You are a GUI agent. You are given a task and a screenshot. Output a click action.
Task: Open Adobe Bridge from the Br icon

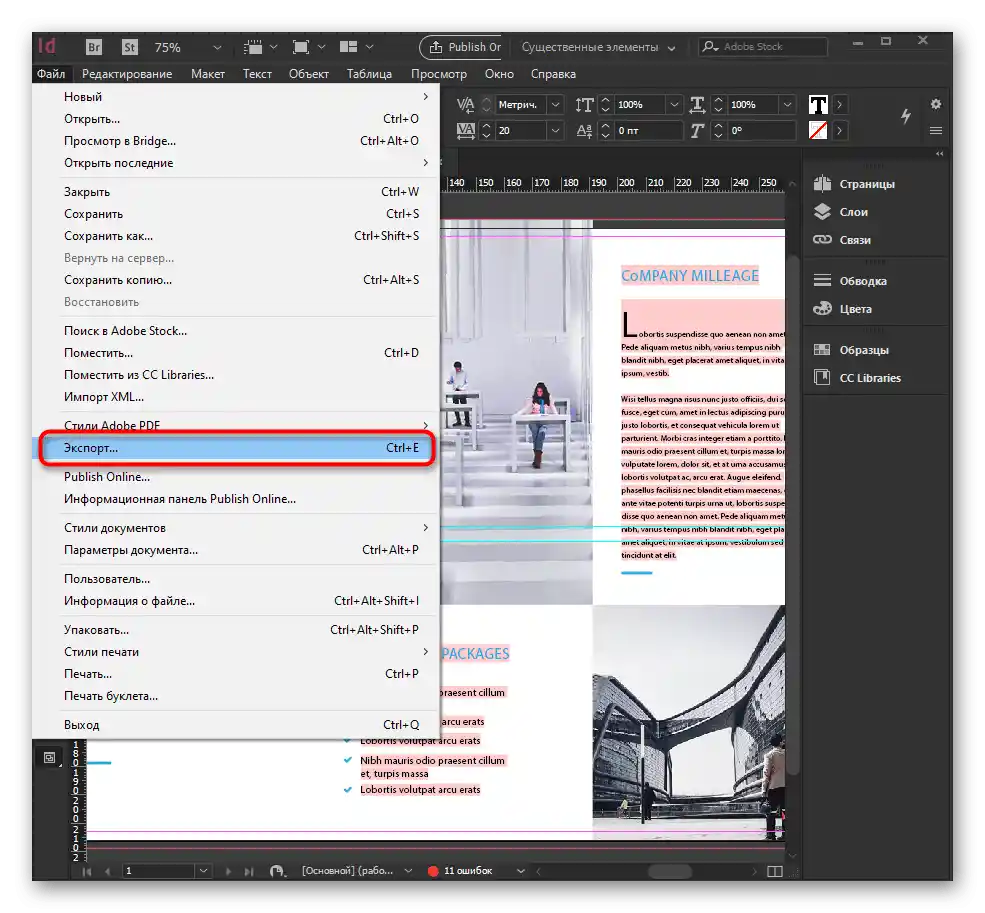[94, 47]
